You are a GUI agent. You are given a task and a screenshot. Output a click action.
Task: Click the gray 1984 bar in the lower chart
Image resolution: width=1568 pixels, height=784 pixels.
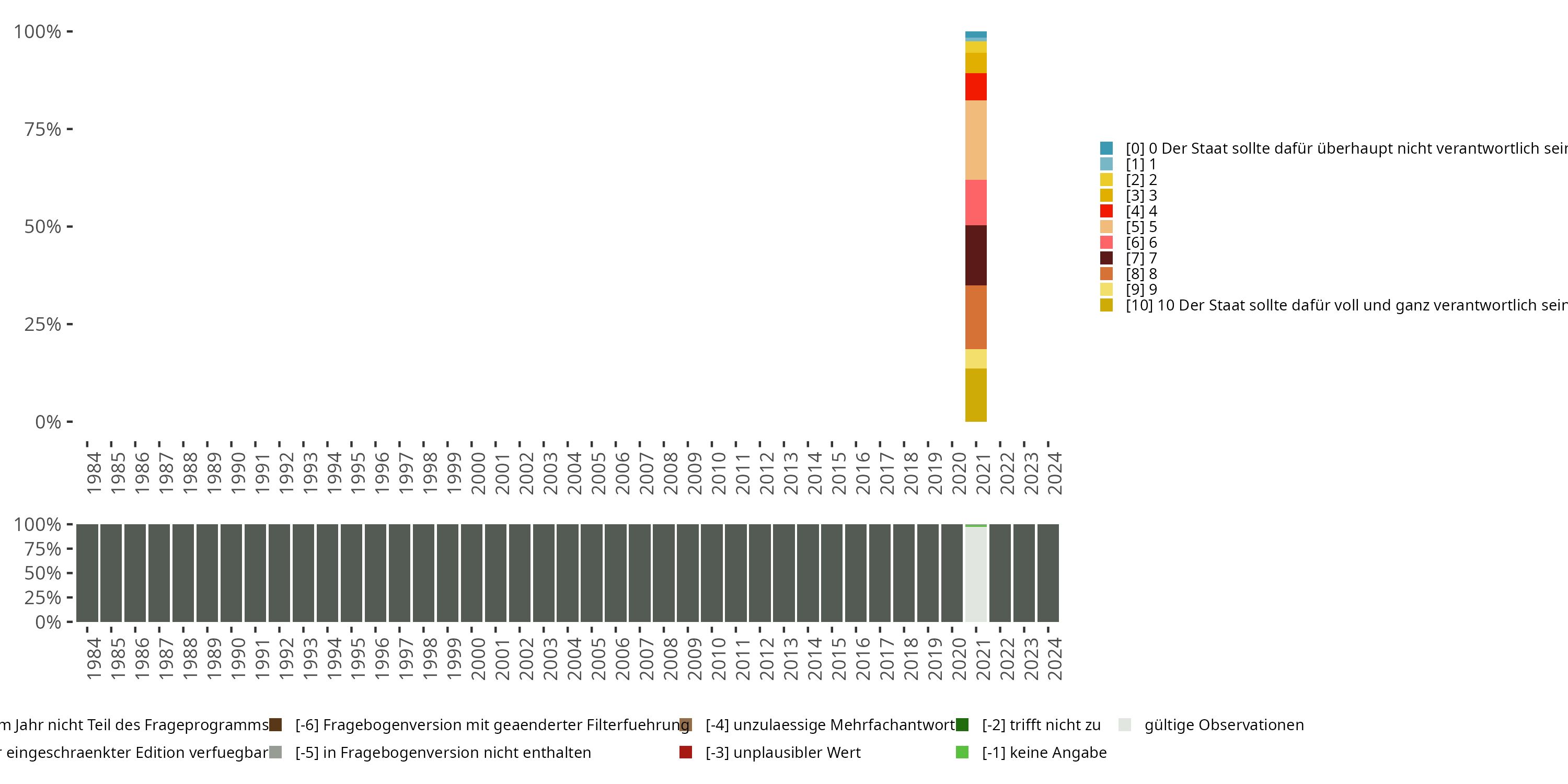pyautogui.click(x=87, y=573)
